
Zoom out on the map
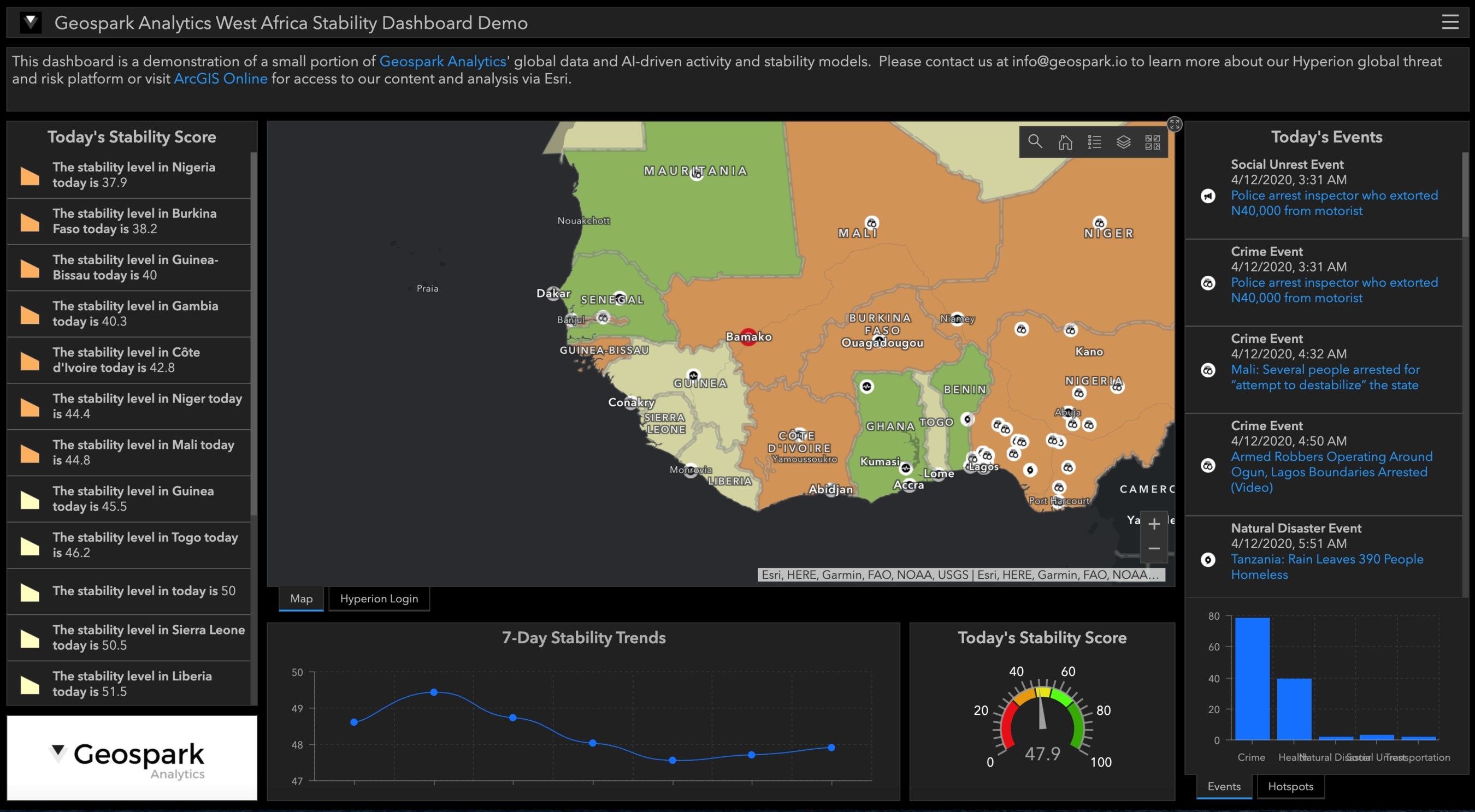tap(1154, 548)
